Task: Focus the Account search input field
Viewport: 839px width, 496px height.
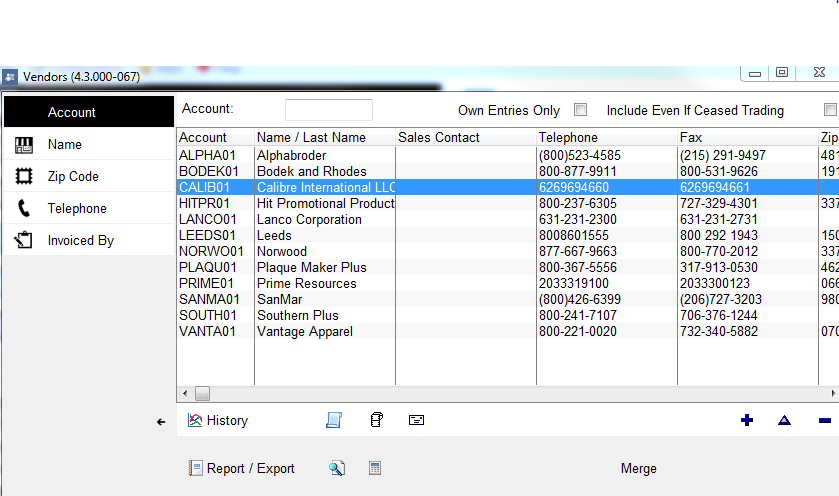Action: [x=329, y=110]
